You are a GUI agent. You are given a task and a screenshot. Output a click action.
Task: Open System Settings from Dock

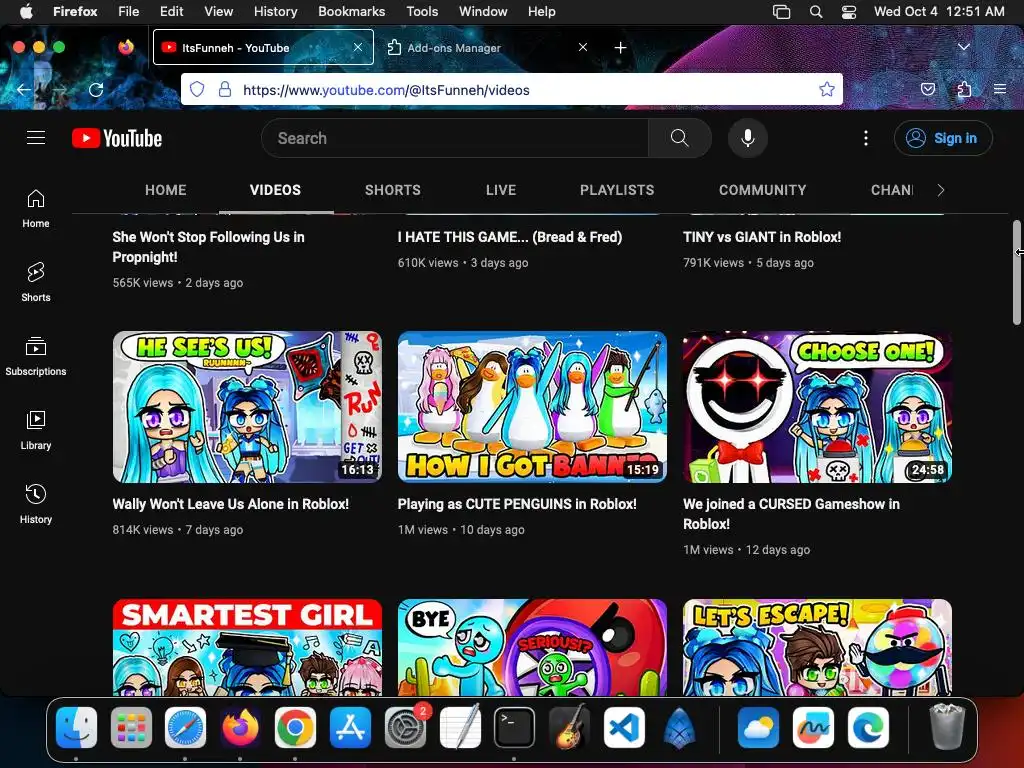tap(405, 728)
